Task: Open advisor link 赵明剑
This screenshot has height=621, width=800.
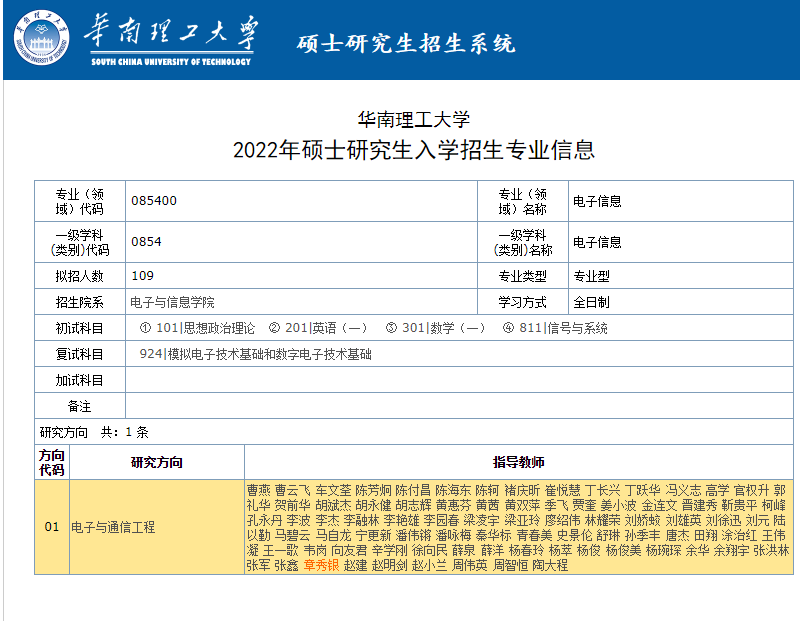Action: click(389, 565)
